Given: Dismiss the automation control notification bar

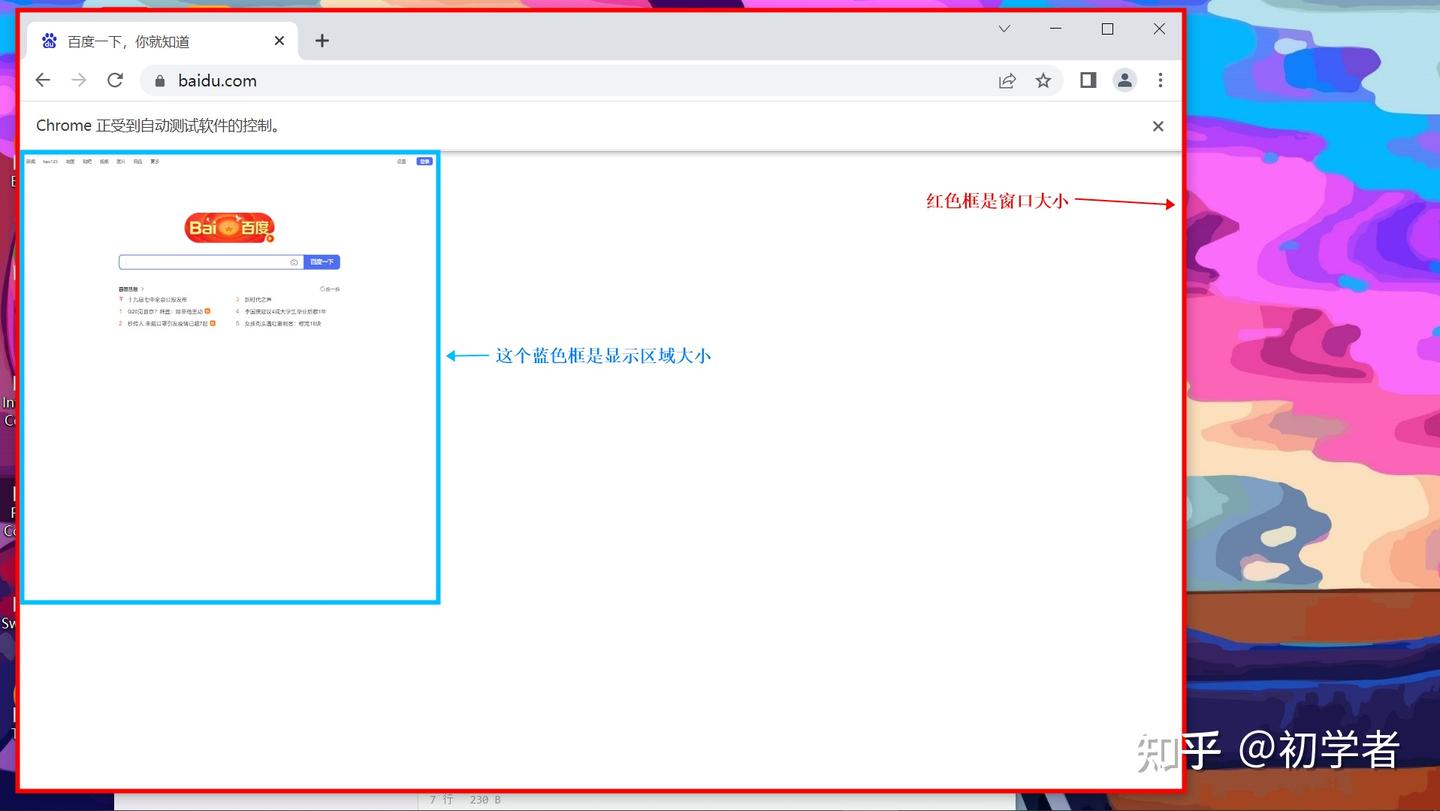Looking at the screenshot, I should tap(1157, 126).
